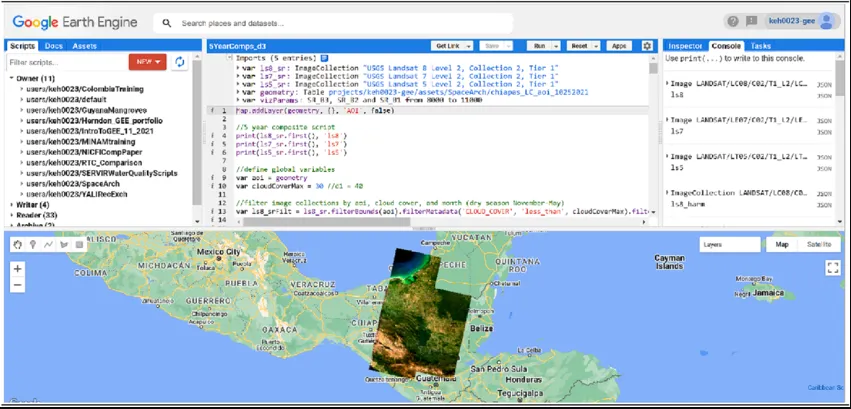Viewport: 851px width, 409px height.
Task: Toggle fullscreen map view
Action: point(832,267)
